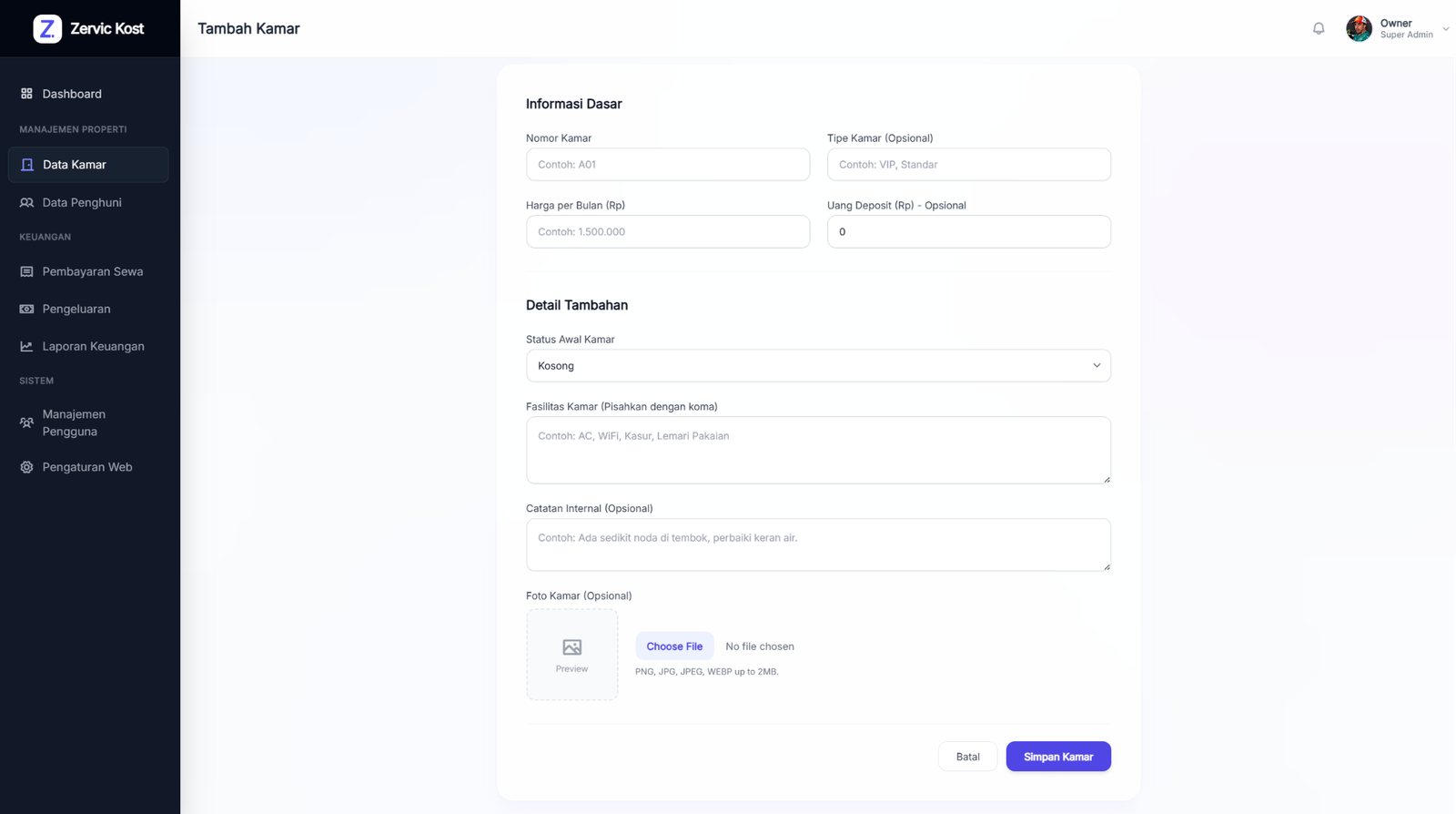
Task: Focus the Nomor Kamar input field
Action: 668,165
